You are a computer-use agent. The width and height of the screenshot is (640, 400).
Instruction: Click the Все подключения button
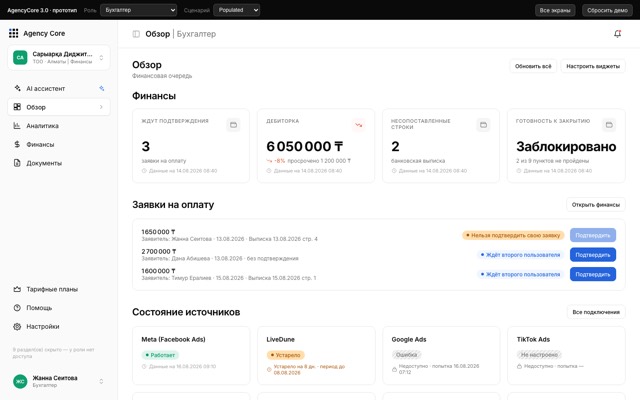tap(596, 312)
